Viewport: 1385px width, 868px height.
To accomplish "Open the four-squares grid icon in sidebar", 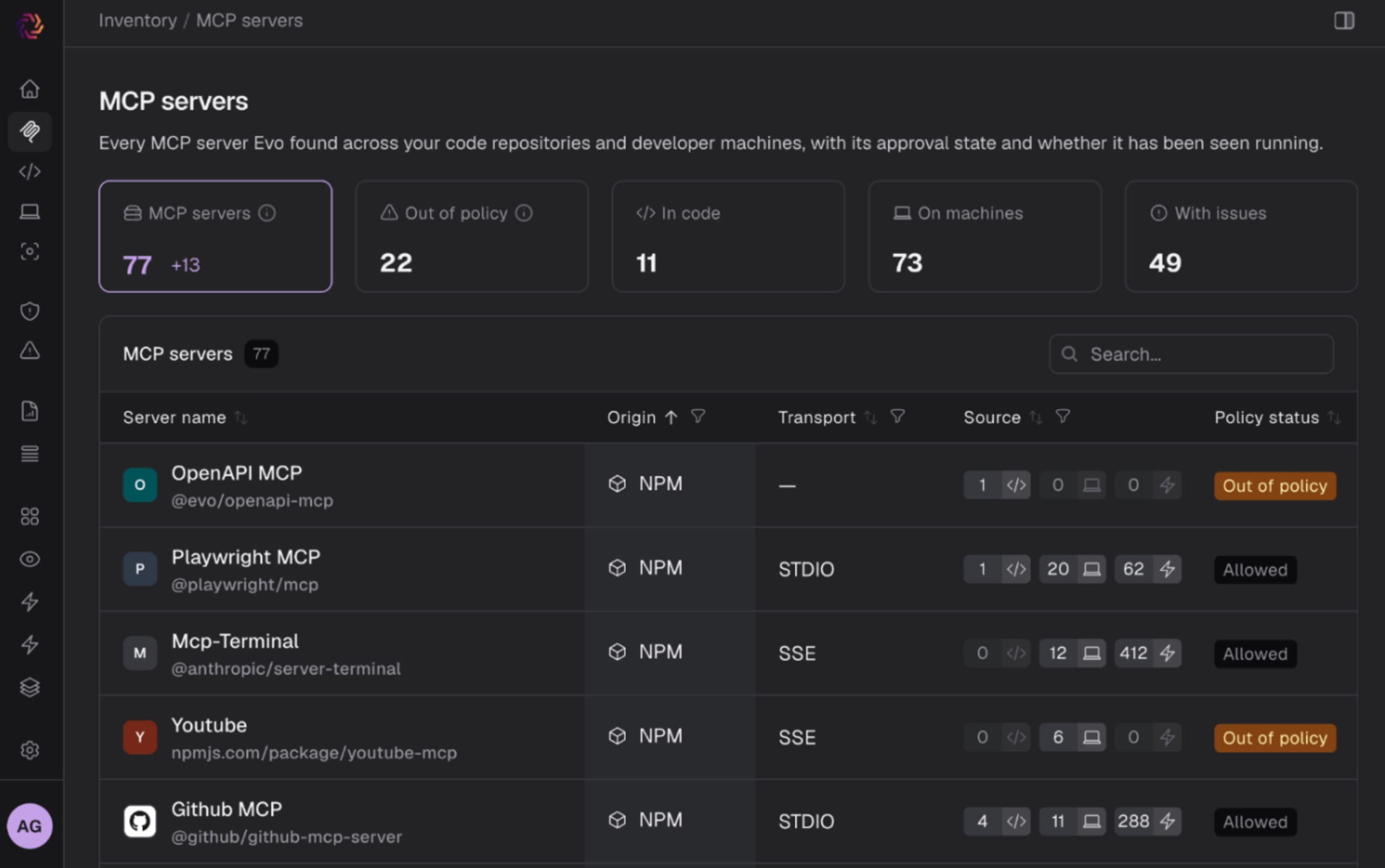I will coord(29,516).
